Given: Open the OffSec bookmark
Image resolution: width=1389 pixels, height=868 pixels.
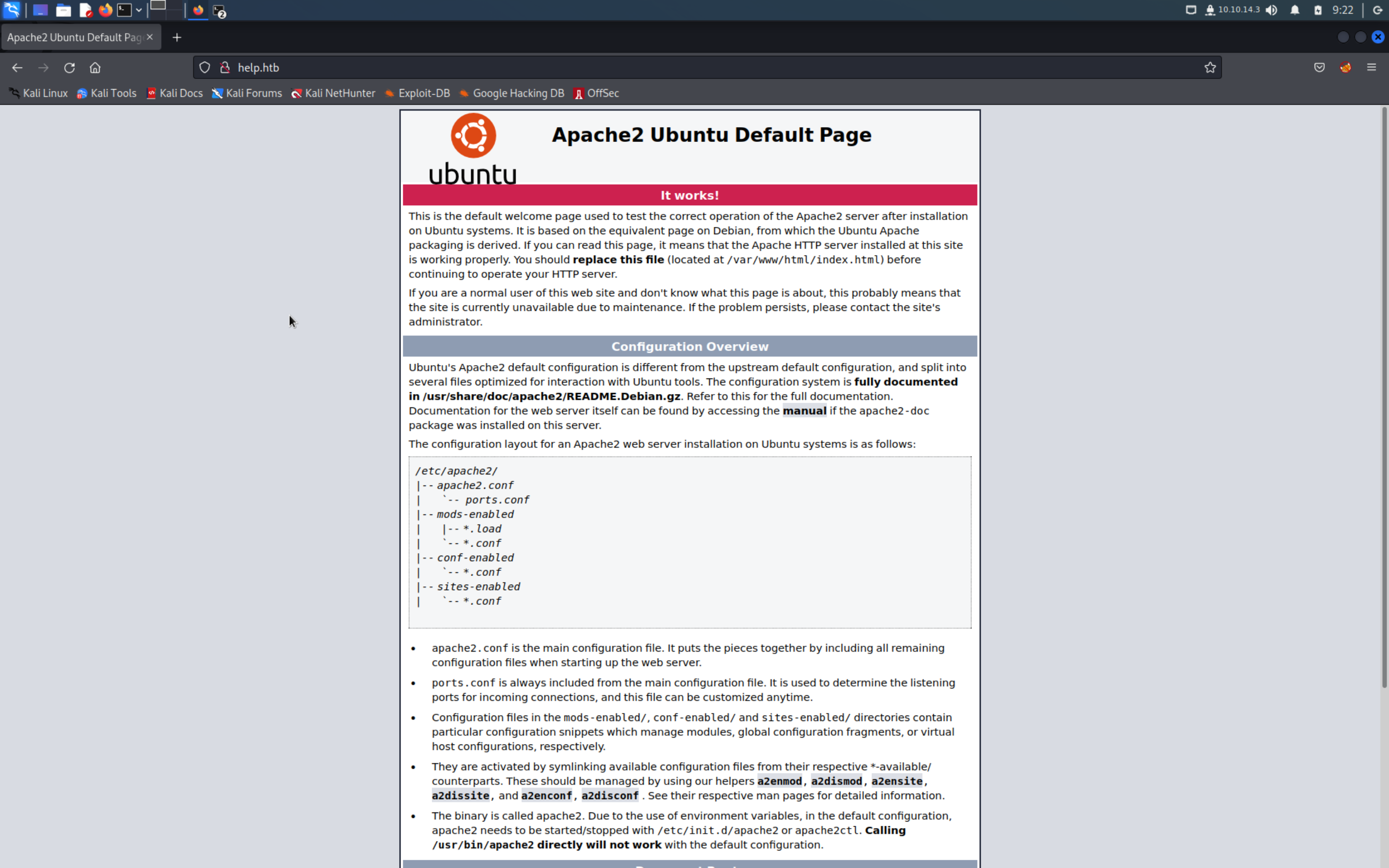Looking at the screenshot, I should 596,93.
